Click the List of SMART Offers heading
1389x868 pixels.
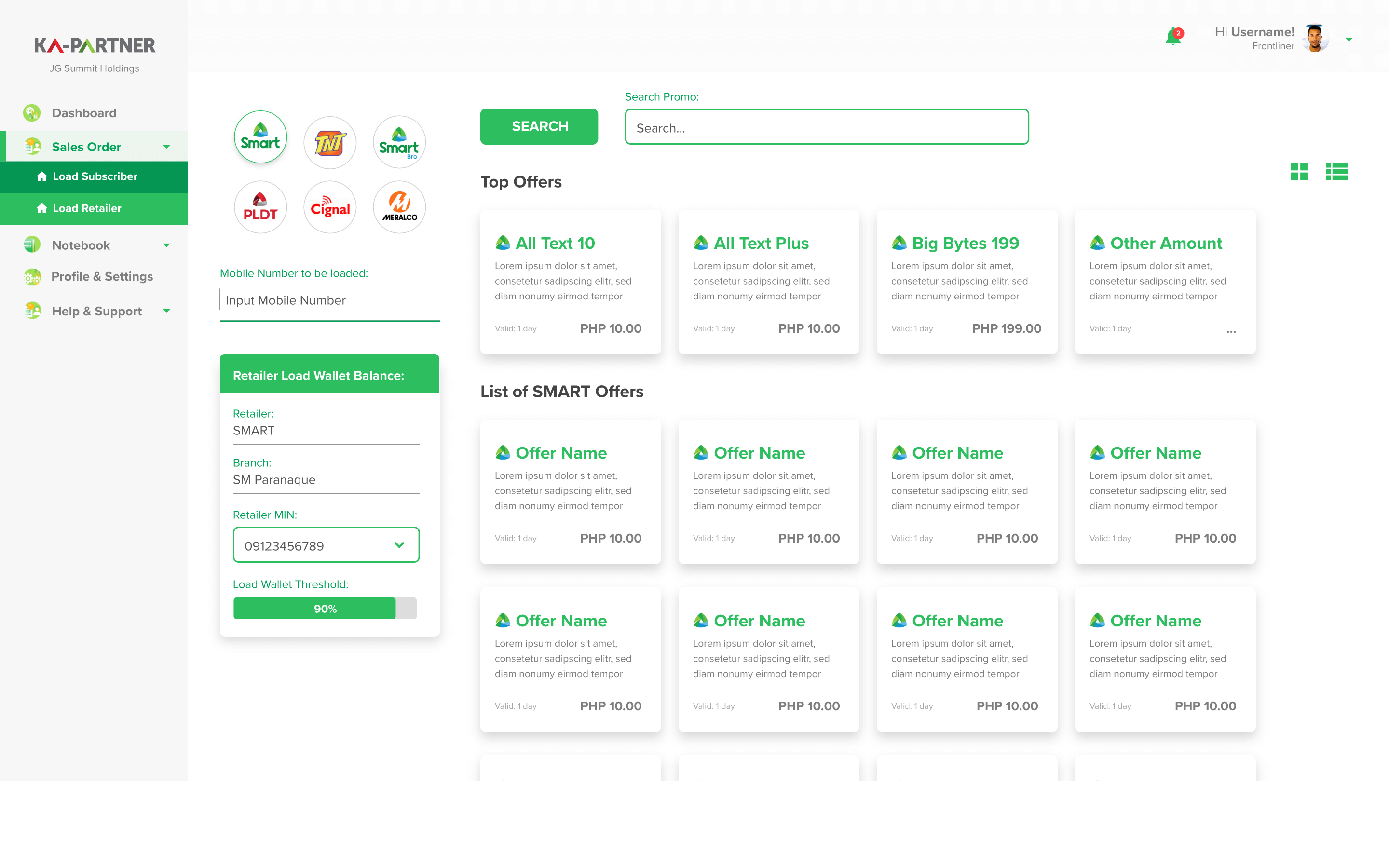(562, 392)
